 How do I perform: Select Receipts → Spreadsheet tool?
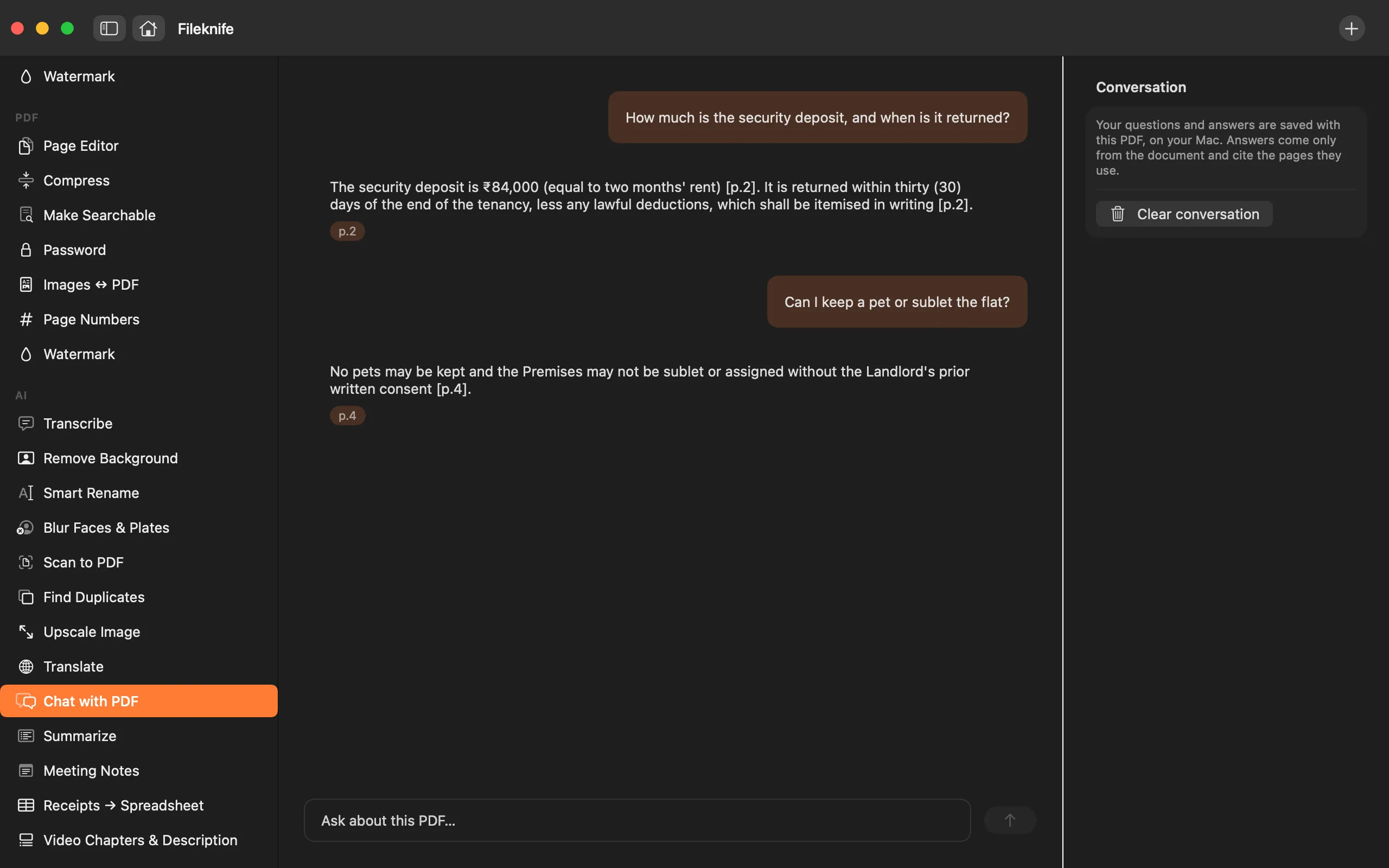pos(139,806)
